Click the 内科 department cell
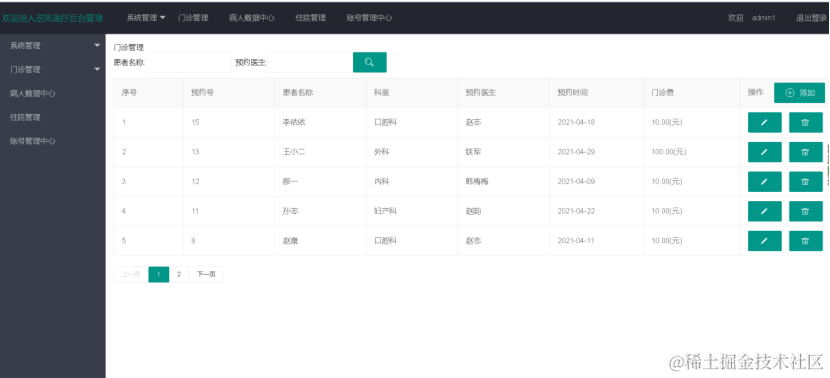This screenshot has height=378, width=830. click(382, 182)
